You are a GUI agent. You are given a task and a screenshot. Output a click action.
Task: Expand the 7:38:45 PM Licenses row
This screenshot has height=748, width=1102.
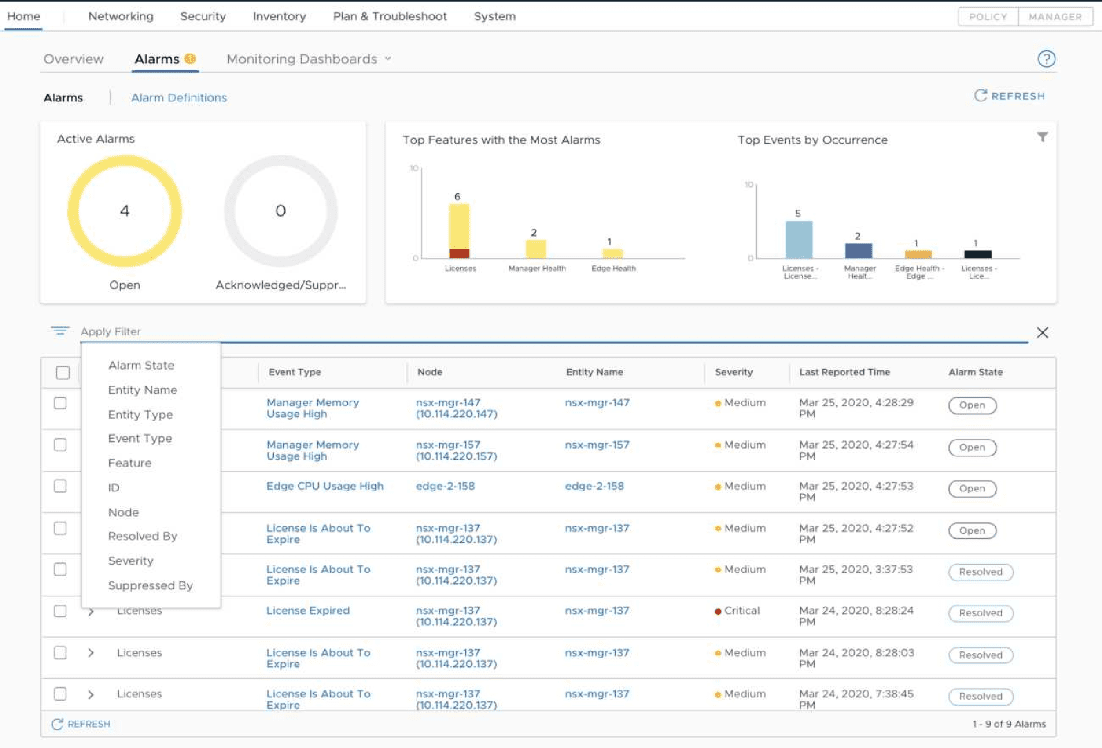pyautogui.click(x=91, y=695)
